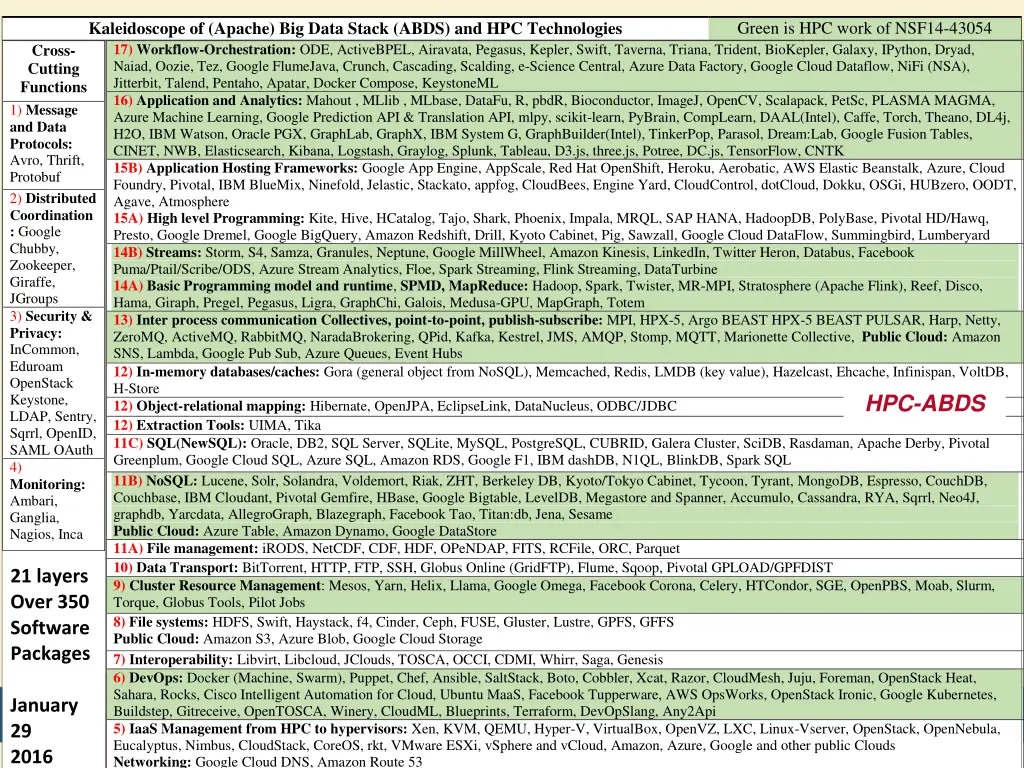
Task: Click 'Nagios, Inca' under Monitoring
Action: [46, 534]
